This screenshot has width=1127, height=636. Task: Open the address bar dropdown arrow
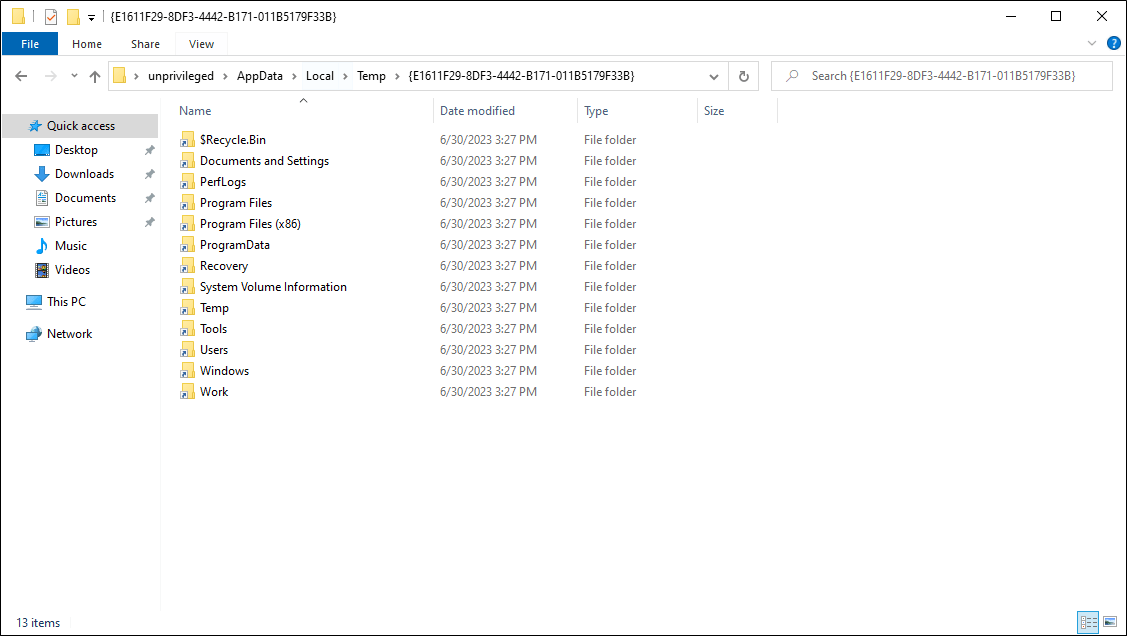tap(713, 75)
